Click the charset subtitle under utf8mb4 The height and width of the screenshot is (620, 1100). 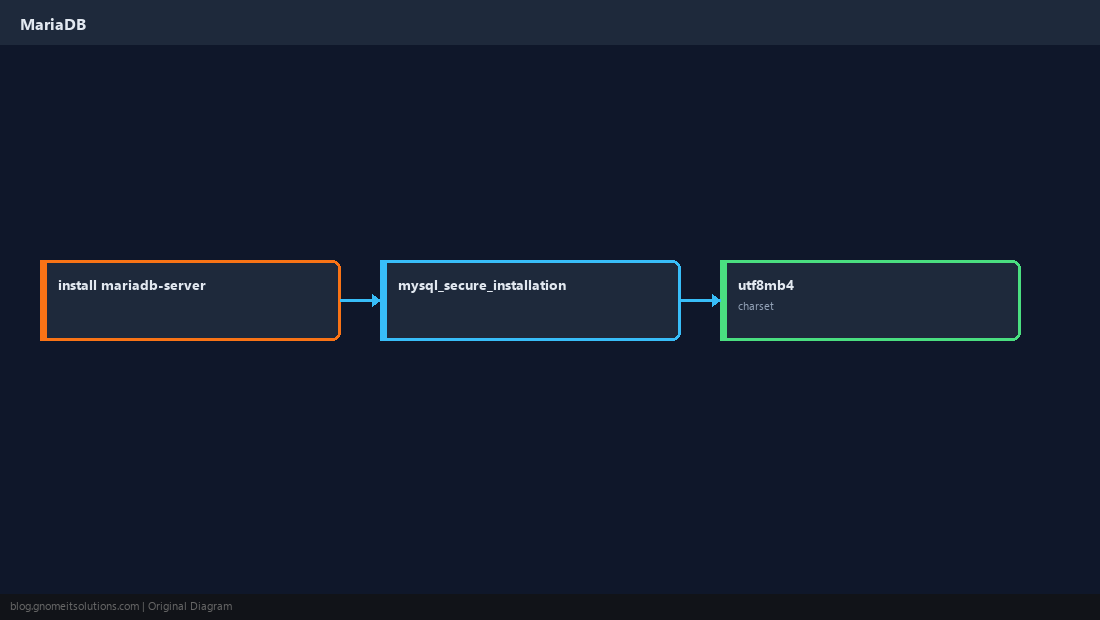pyautogui.click(x=756, y=306)
